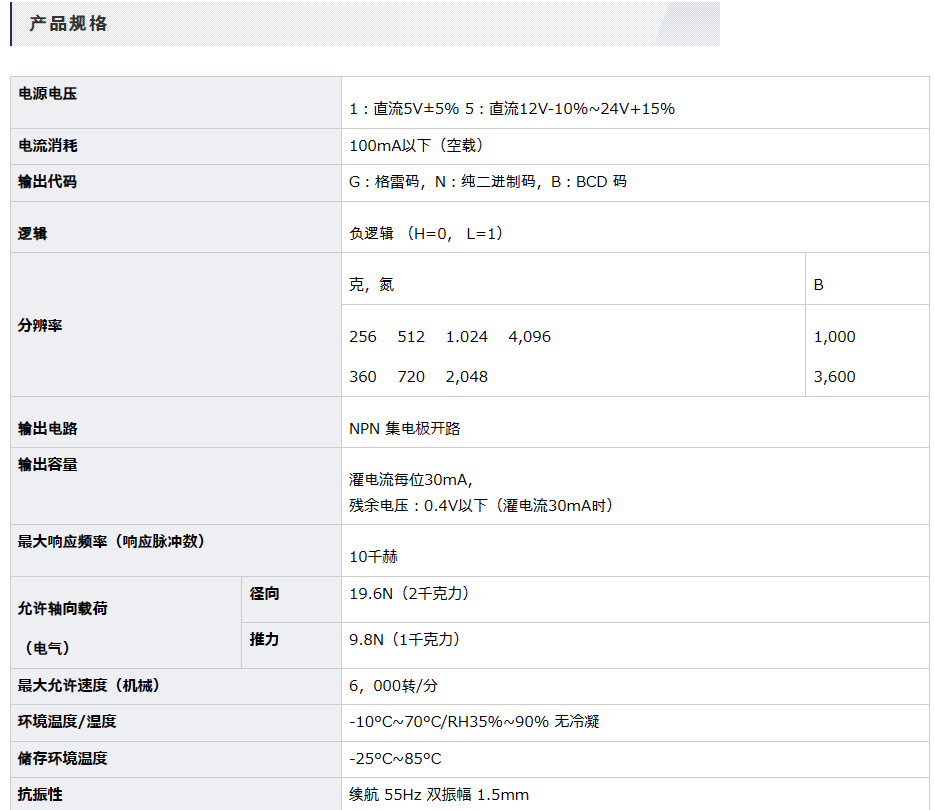Screen dimensions: 934x810
Task: Click the 3,600 resolution value
Action: pyautogui.click(x=835, y=377)
